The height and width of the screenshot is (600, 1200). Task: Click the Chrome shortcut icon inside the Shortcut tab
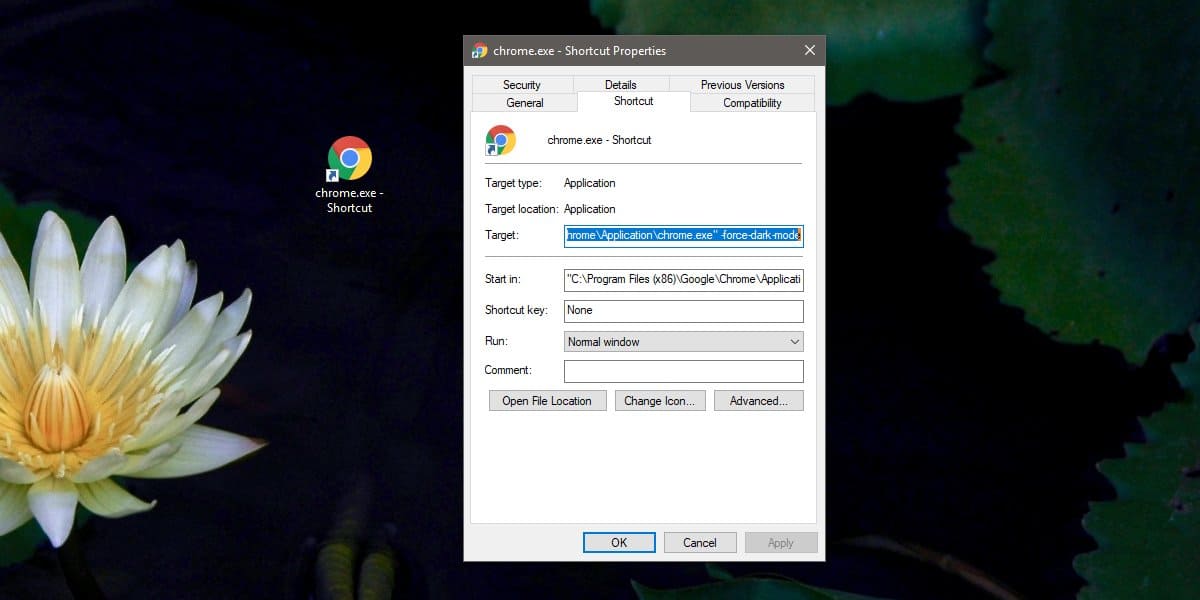501,140
